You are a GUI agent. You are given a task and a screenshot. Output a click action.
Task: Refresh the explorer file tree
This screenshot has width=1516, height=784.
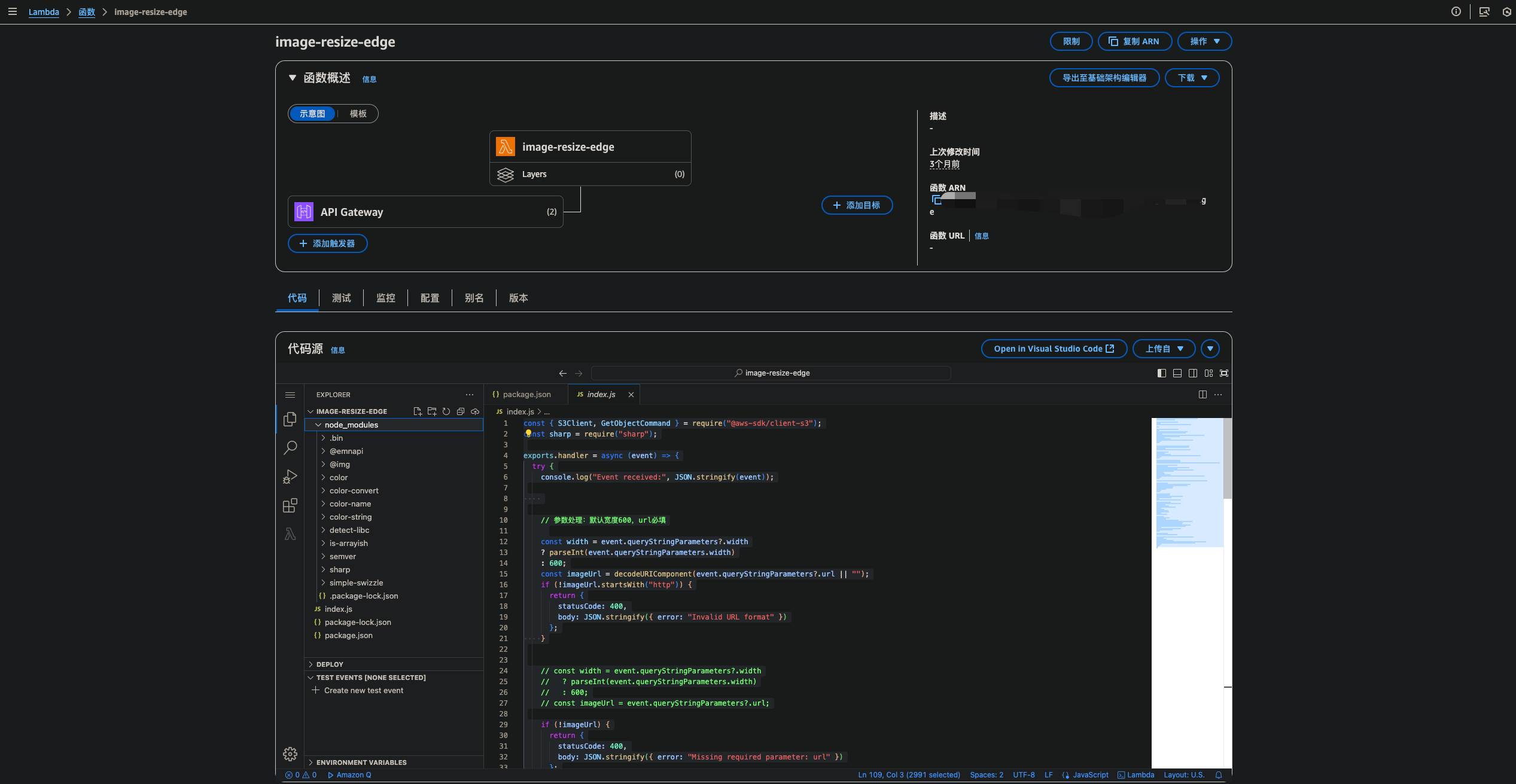click(446, 411)
